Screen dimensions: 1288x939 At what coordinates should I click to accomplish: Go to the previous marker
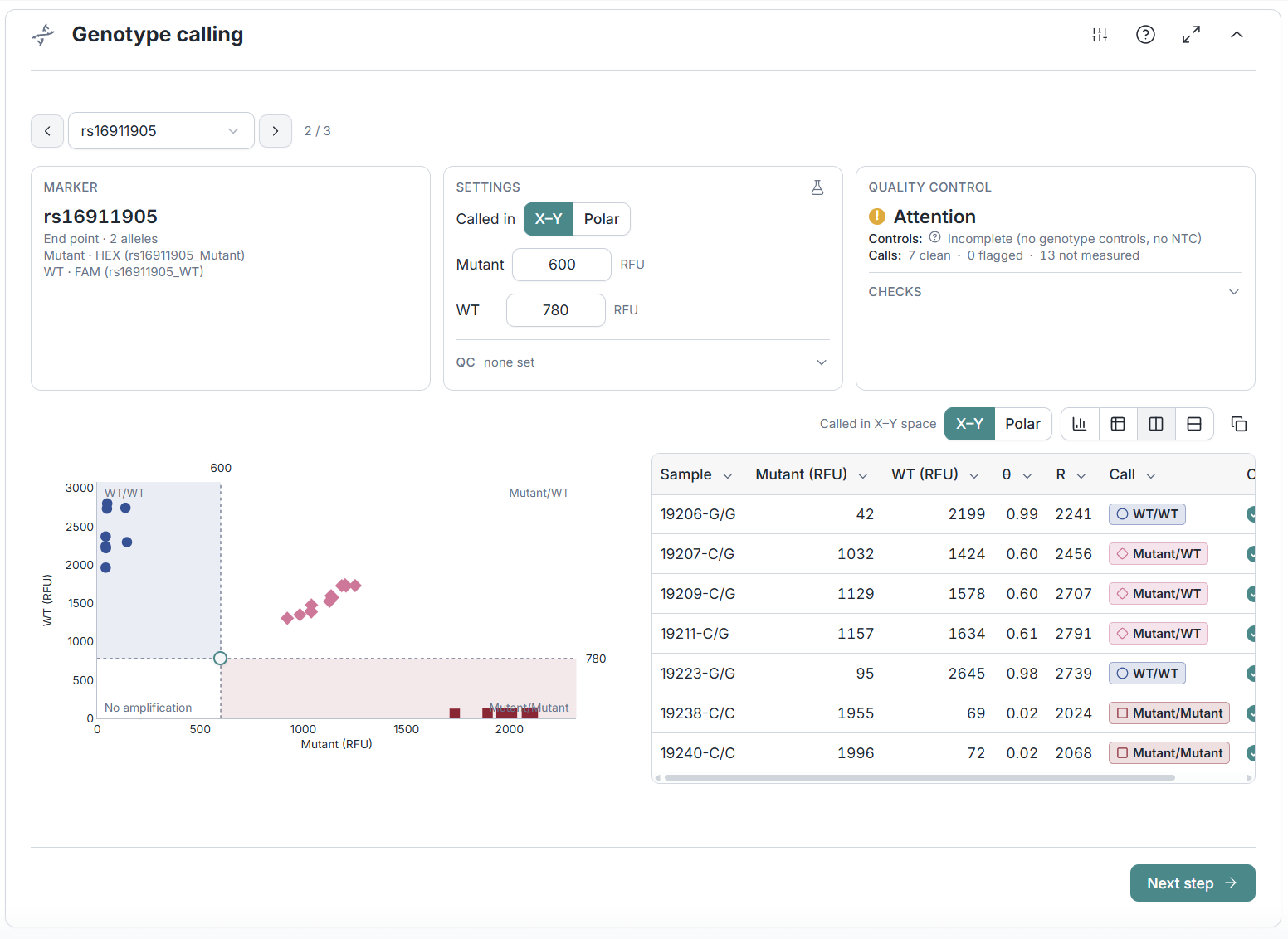(47, 131)
